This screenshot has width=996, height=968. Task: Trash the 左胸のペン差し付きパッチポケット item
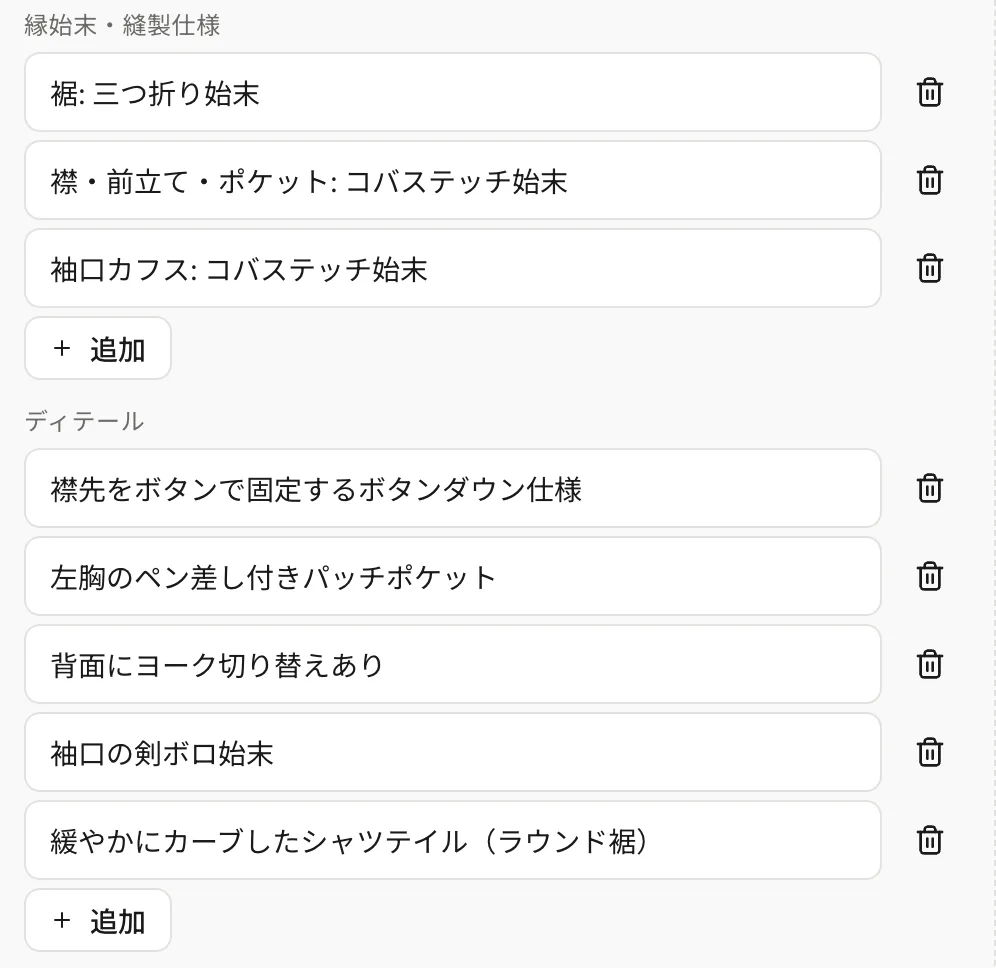(929, 577)
